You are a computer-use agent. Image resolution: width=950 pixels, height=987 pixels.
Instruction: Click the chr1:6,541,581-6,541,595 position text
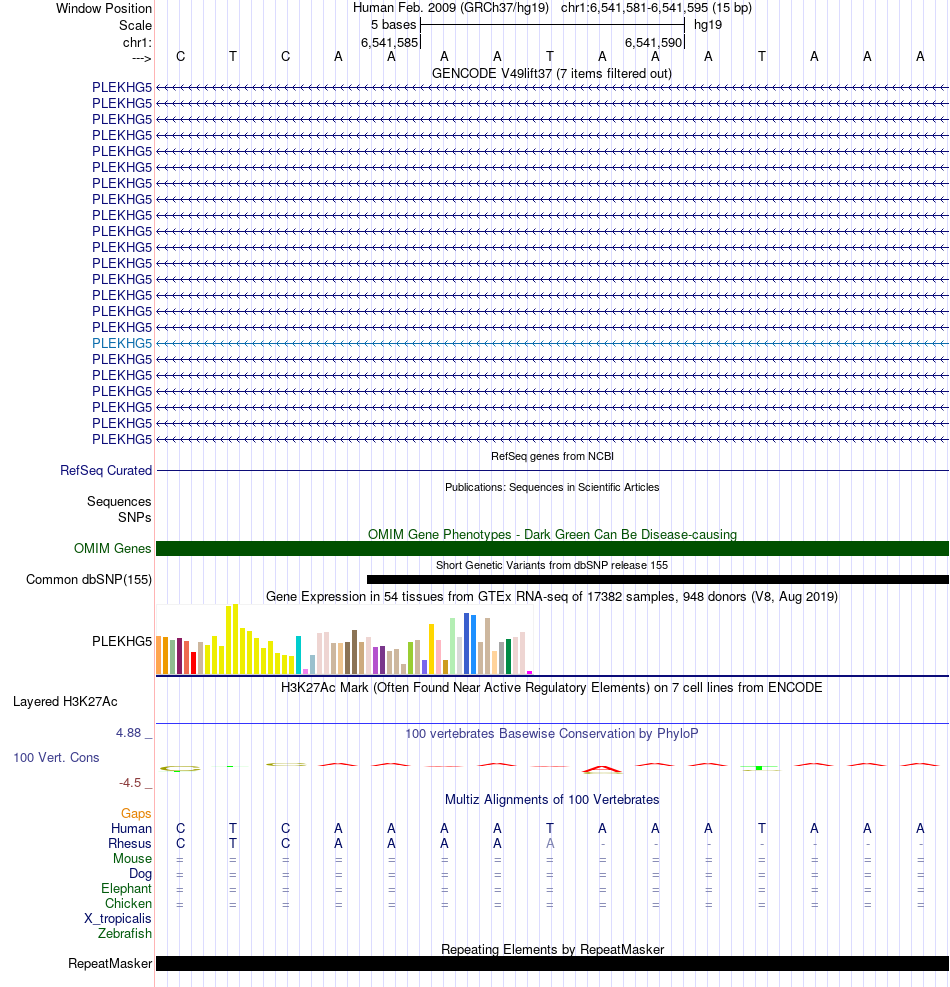click(x=656, y=8)
